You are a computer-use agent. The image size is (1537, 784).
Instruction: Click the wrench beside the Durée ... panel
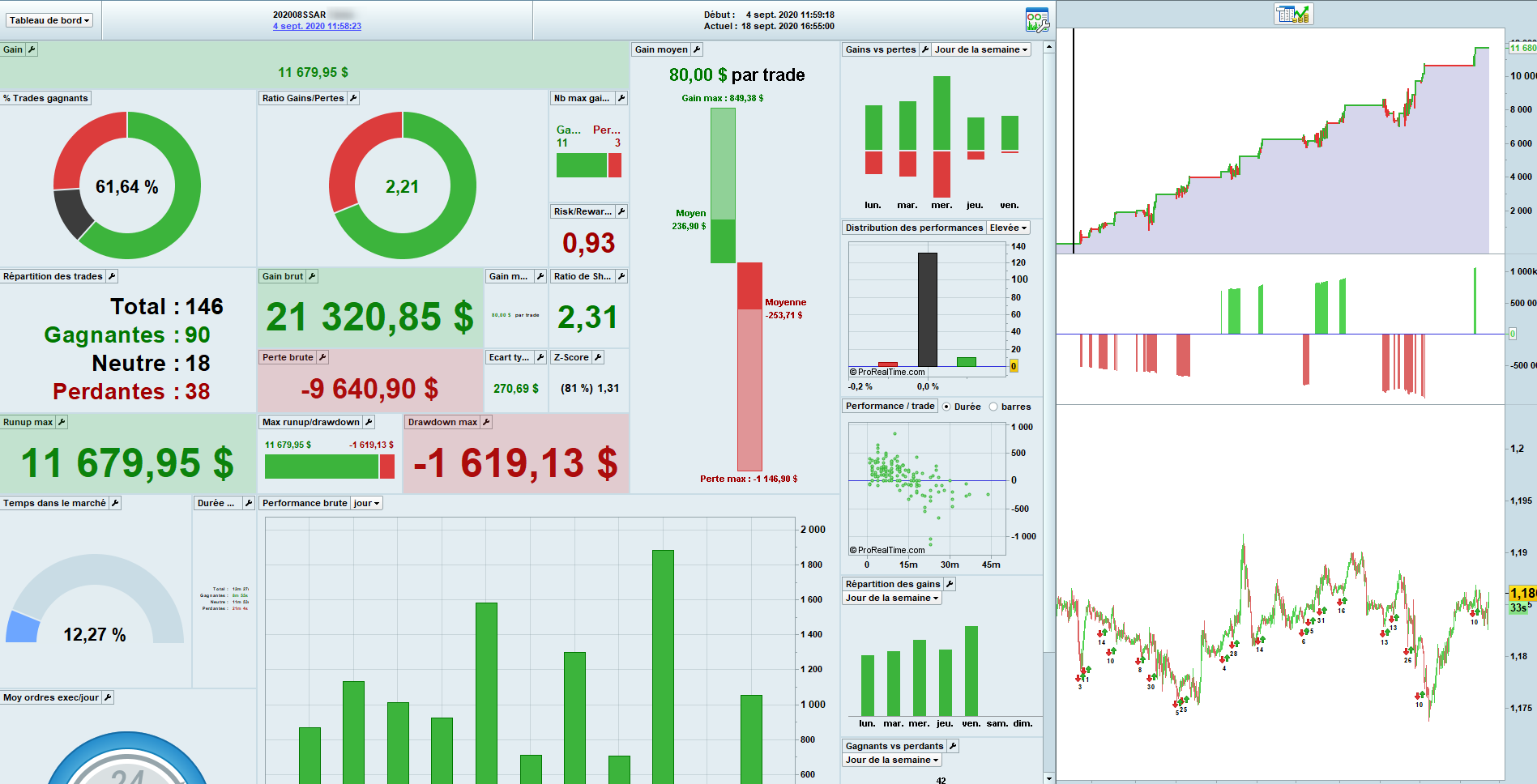(x=249, y=503)
